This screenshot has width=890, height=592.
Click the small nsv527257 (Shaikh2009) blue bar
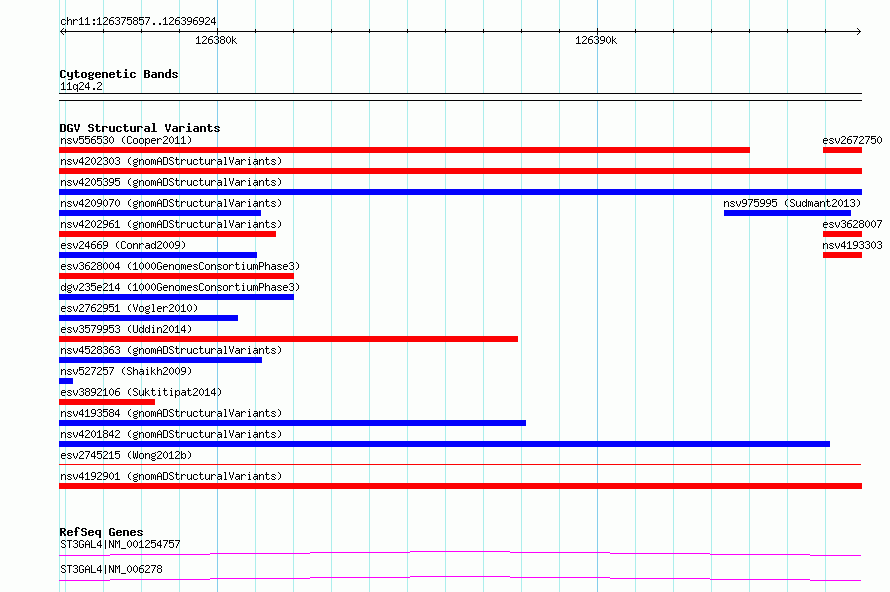coord(66,381)
